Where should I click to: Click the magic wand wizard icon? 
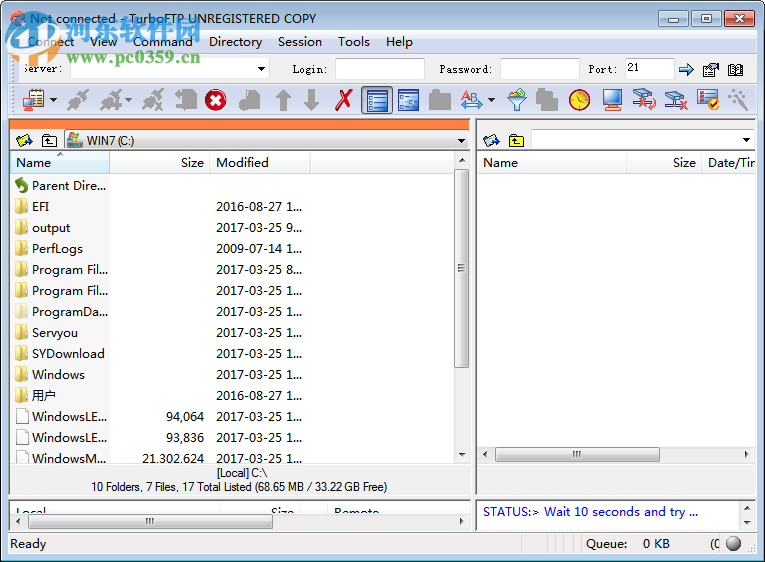(x=738, y=100)
